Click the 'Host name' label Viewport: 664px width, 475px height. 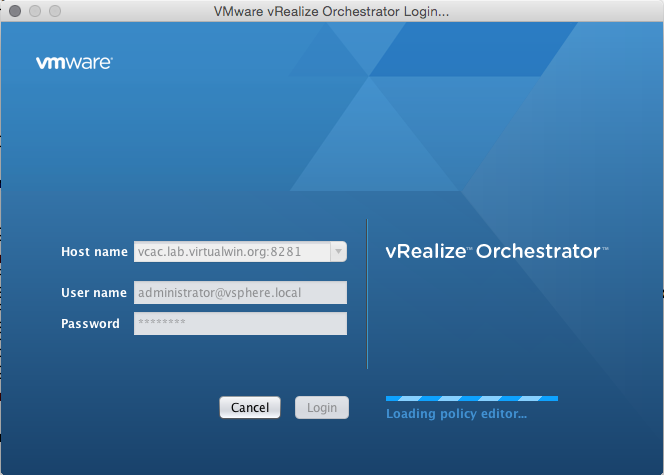tap(94, 251)
